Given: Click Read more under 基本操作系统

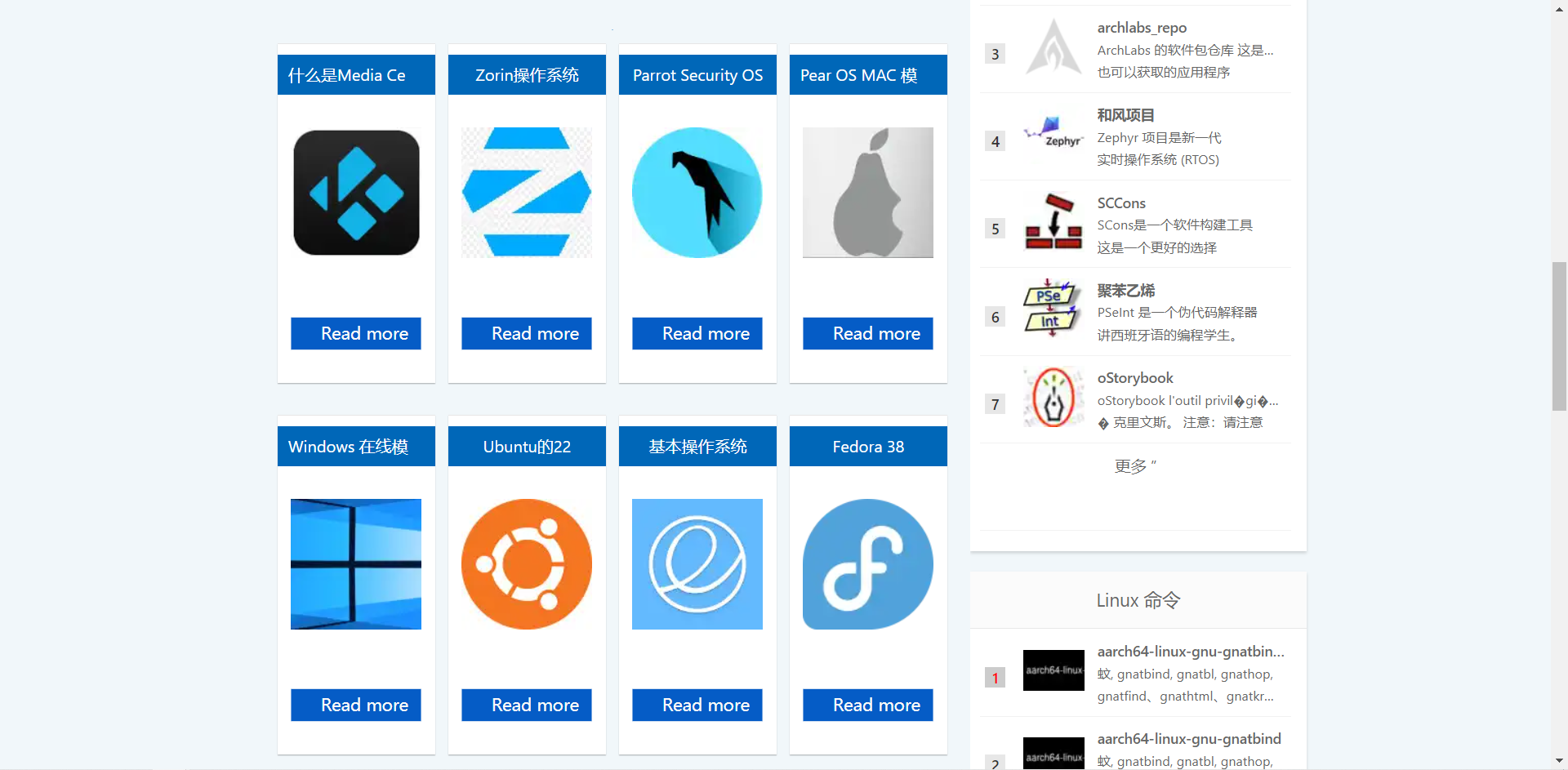Looking at the screenshot, I should [697, 705].
